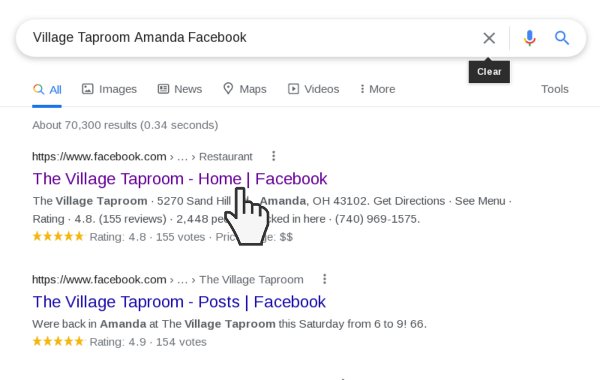Open The Village Taproom - Home link
The width and height of the screenshot is (600, 380).
pyautogui.click(x=180, y=179)
